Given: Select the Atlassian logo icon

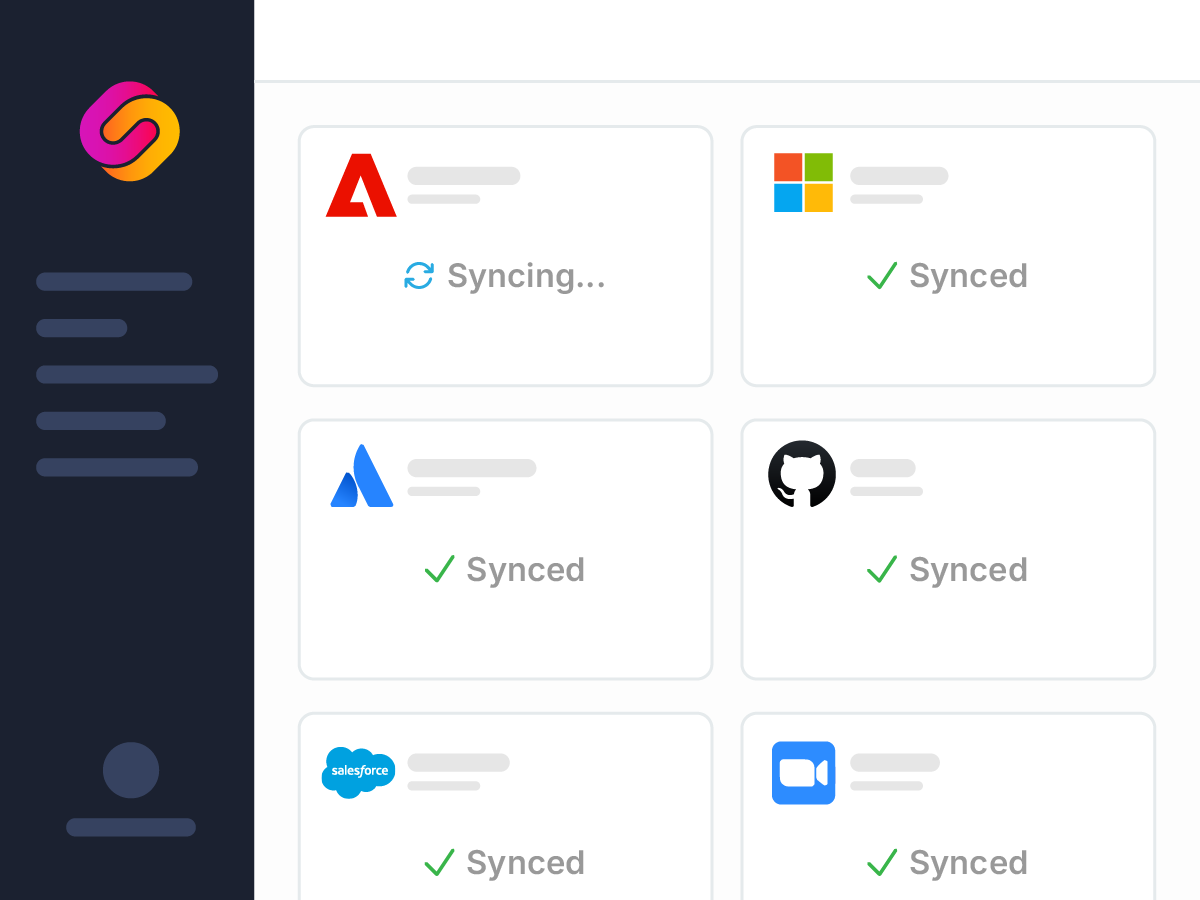Looking at the screenshot, I should (362, 475).
